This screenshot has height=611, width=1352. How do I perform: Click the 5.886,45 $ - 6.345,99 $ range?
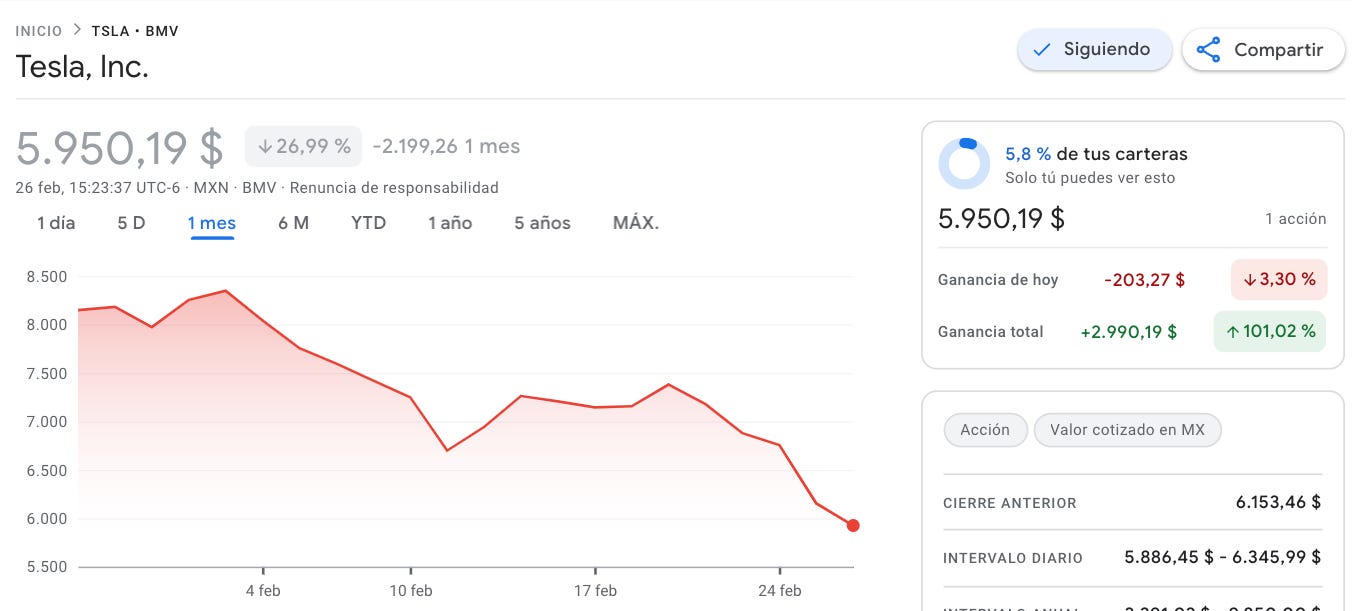coord(1223,557)
